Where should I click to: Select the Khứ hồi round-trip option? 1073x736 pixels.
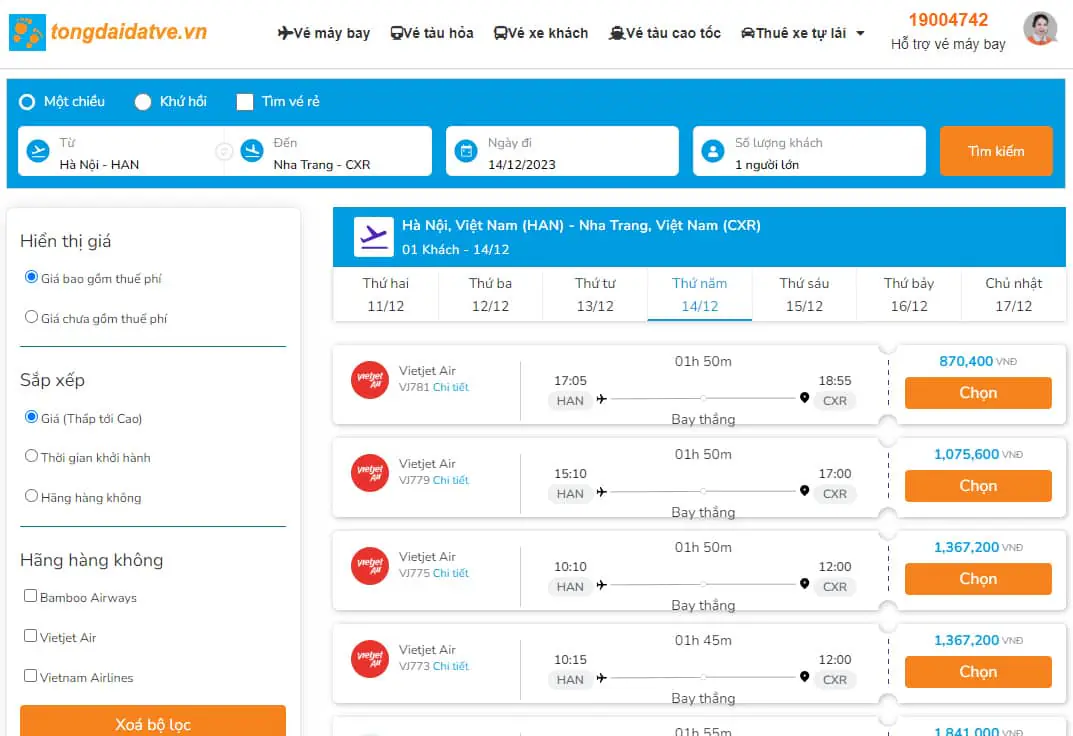pyautogui.click(x=143, y=102)
